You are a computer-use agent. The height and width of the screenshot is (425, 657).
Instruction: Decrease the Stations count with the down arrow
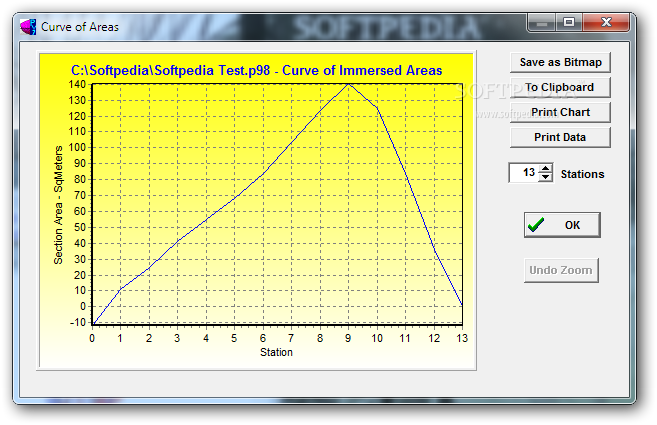[x=545, y=177]
